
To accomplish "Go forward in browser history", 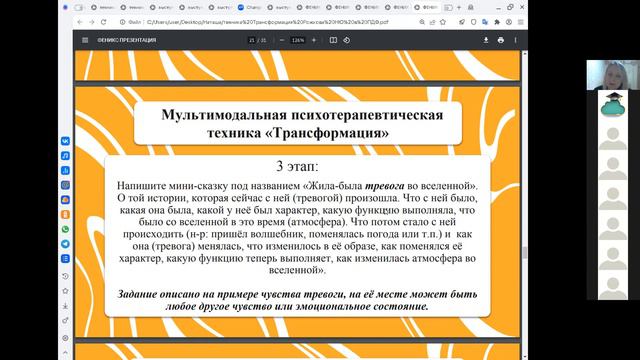I will click(x=91, y=22).
